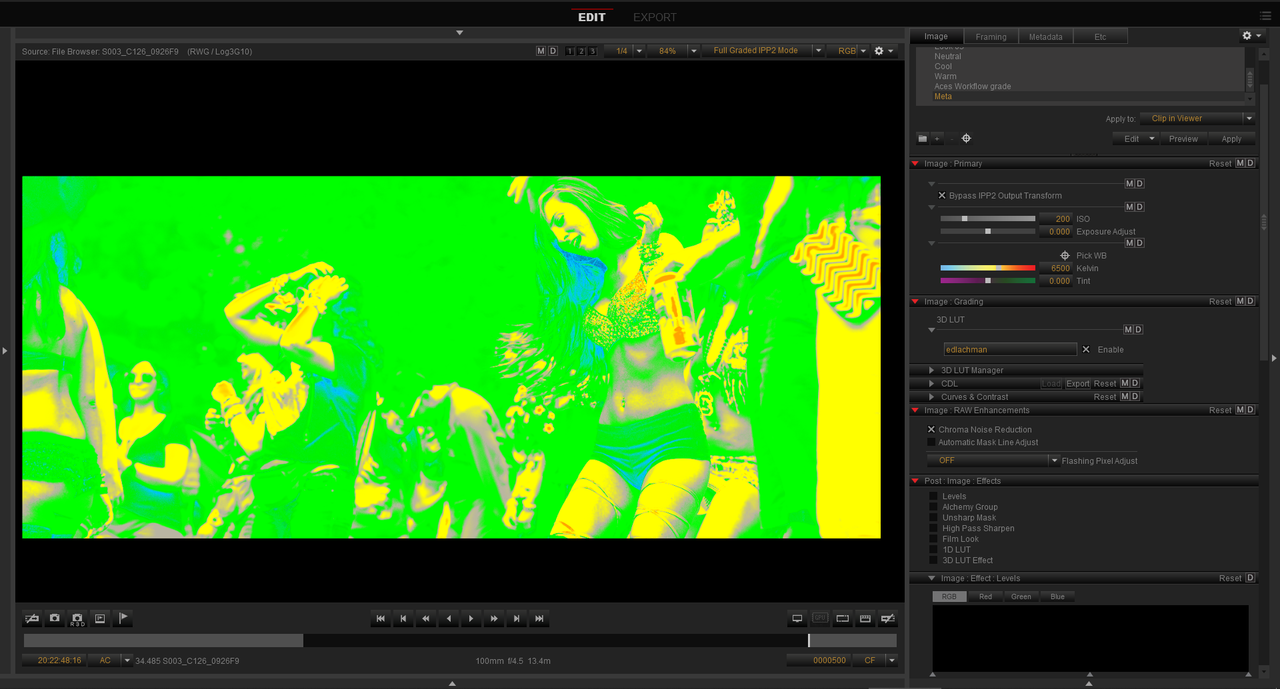
Task: Click the M button in viewer header
Action: coord(541,51)
